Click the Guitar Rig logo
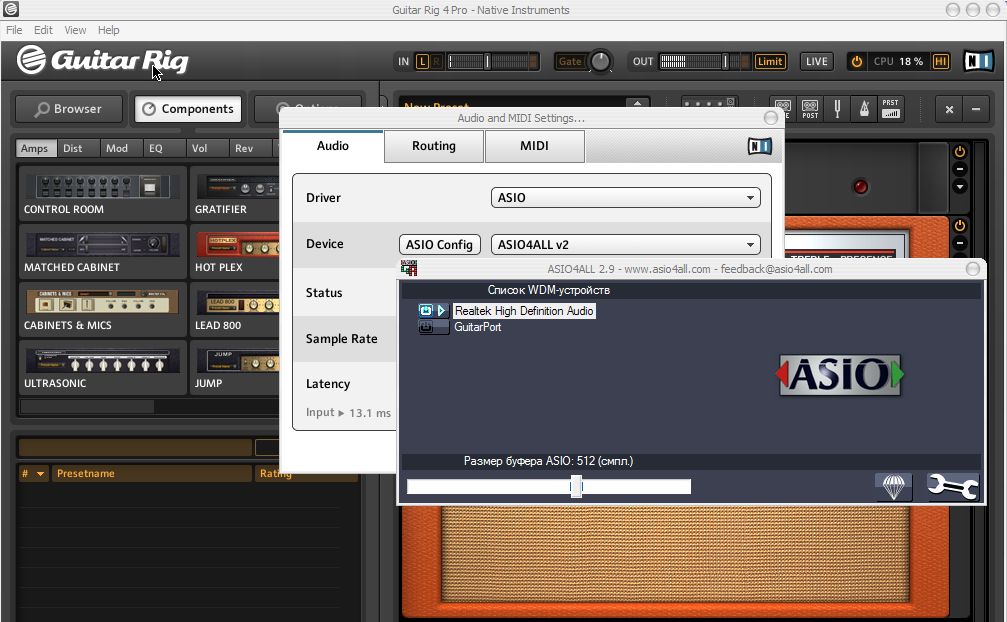 [x=103, y=61]
